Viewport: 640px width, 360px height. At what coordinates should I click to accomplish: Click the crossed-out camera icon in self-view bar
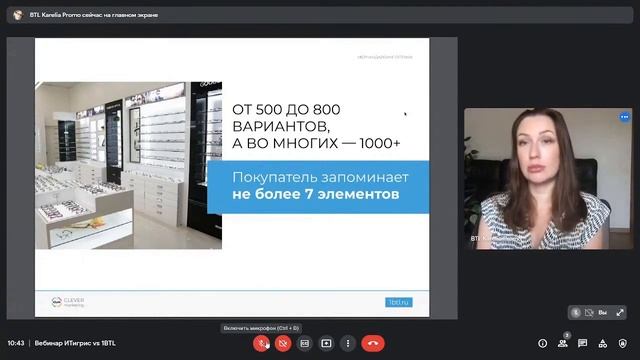point(589,313)
